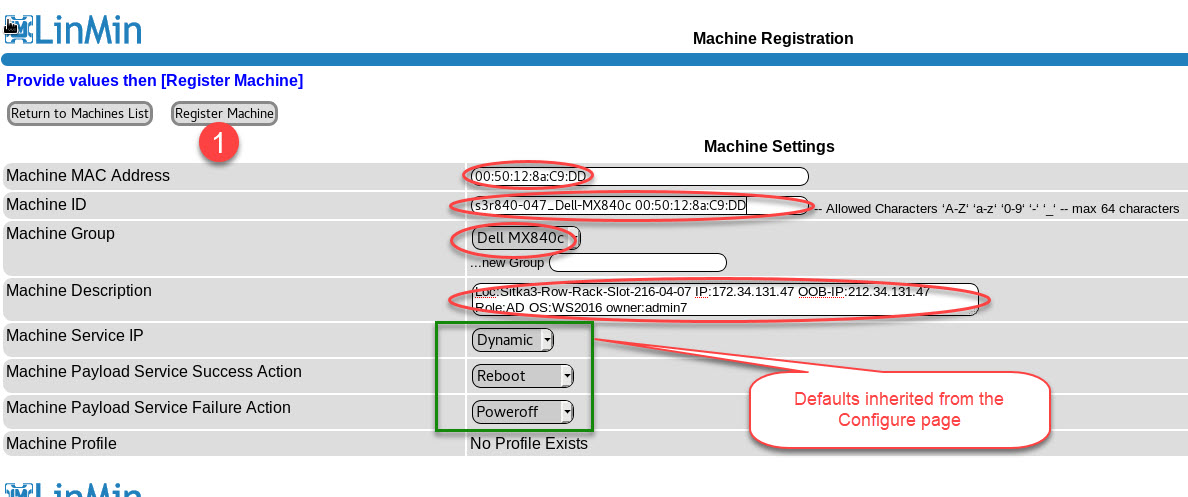Click the No Profile Exists text
Viewport: 1188px width, 497px height.
[x=529, y=443]
